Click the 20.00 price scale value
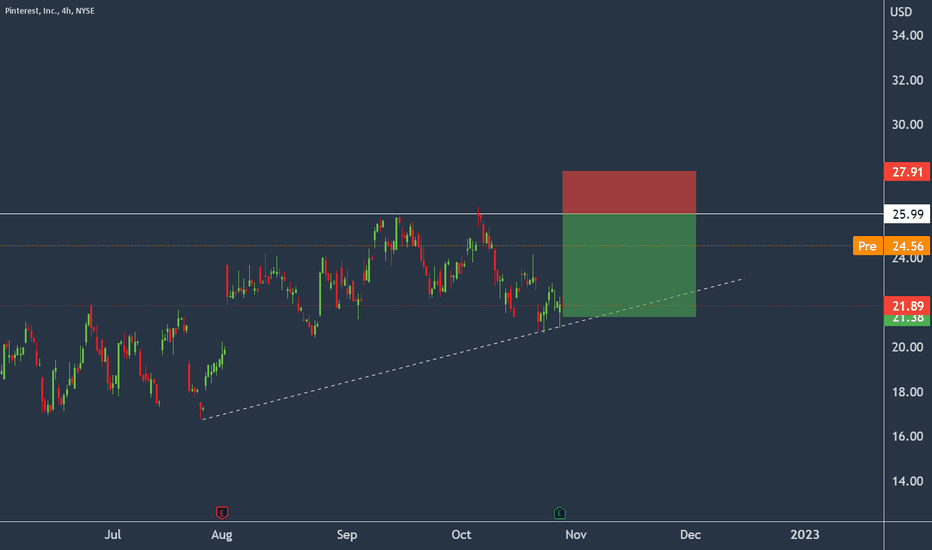Image resolution: width=932 pixels, height=550 pixels. pyautogui.click(x=908, y=347)
